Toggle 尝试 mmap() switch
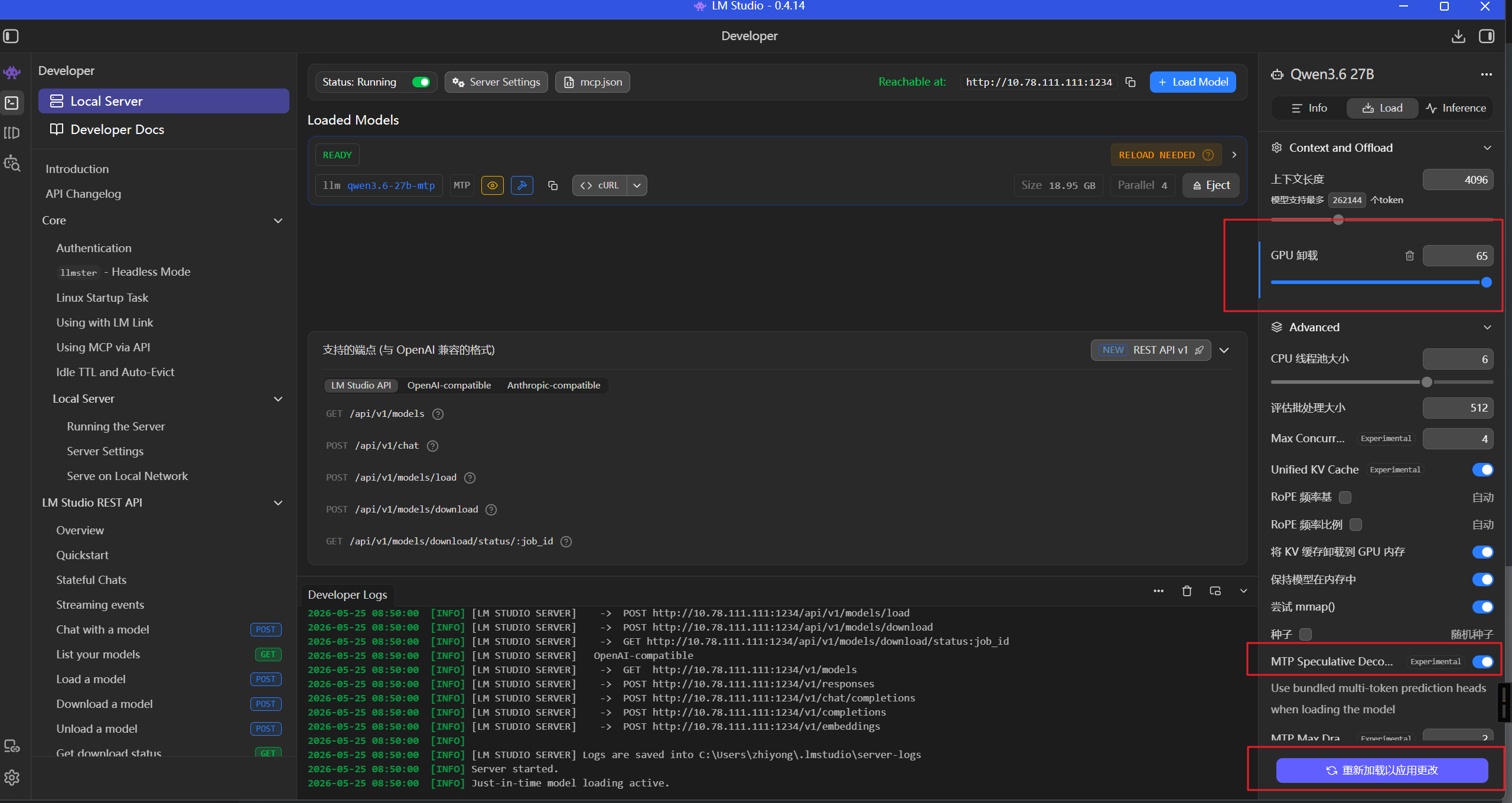 (x=1482, y=606)
